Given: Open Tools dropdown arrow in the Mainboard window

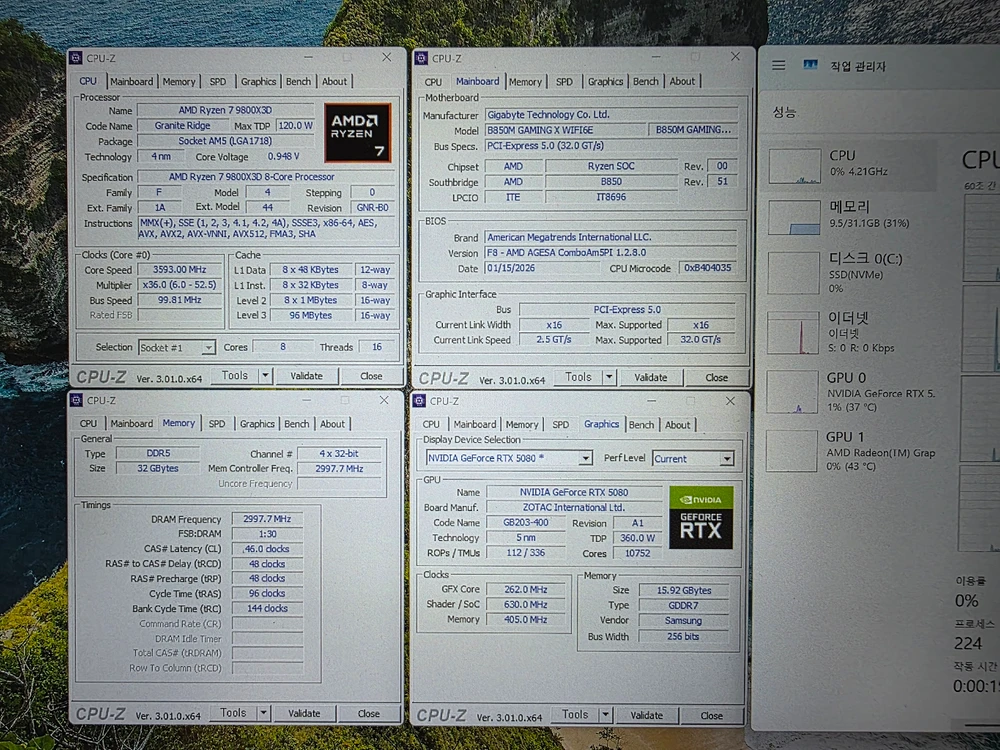Looking at the screenshot, I should [x=609, y=377].
